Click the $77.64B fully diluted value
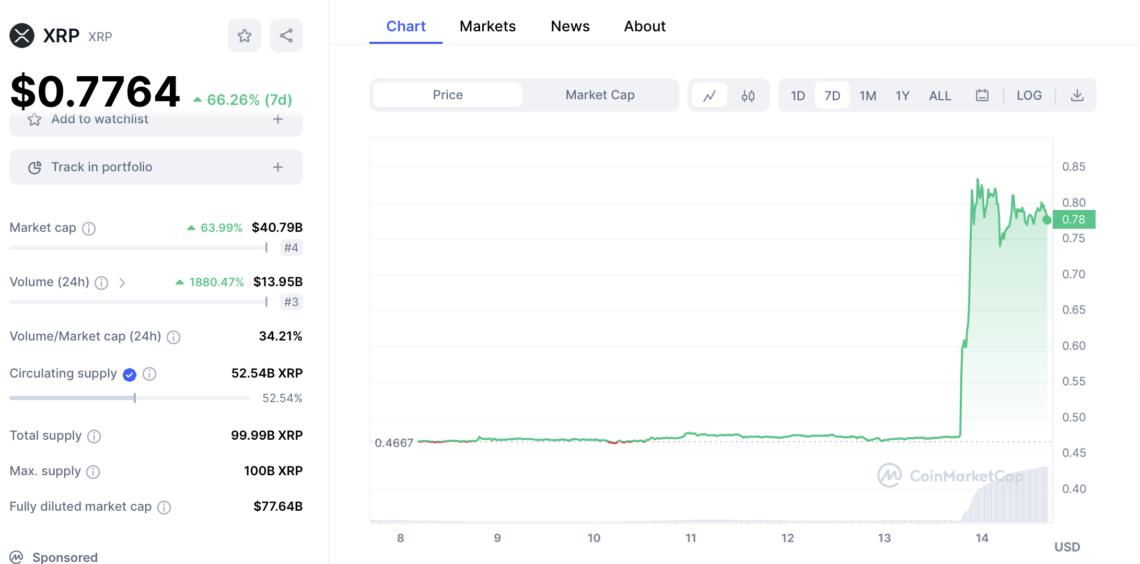The height and width of the screenshot is (564, 1140). 278,507
